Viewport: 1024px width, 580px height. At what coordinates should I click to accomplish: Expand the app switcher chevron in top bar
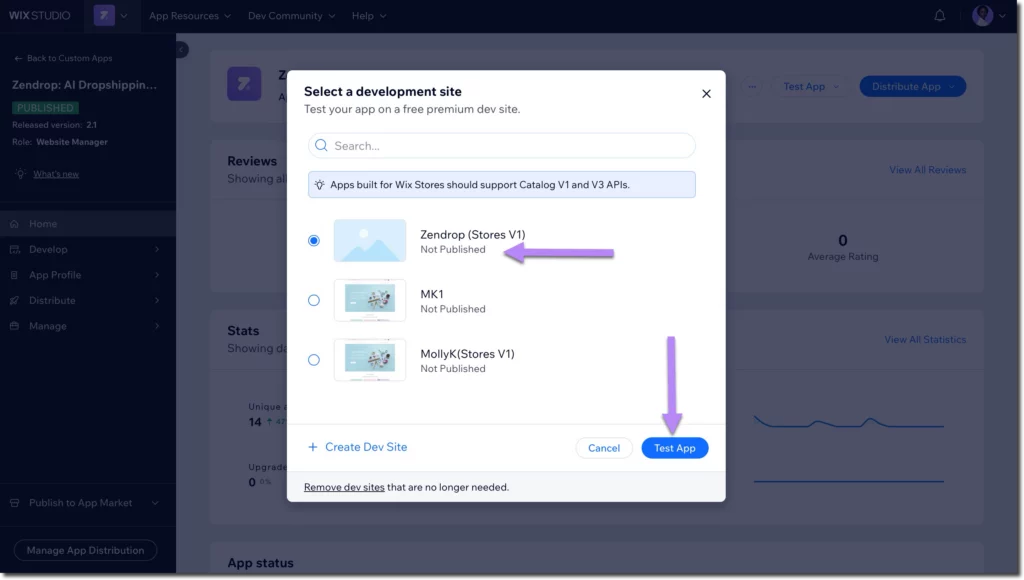tap(124, 16)
